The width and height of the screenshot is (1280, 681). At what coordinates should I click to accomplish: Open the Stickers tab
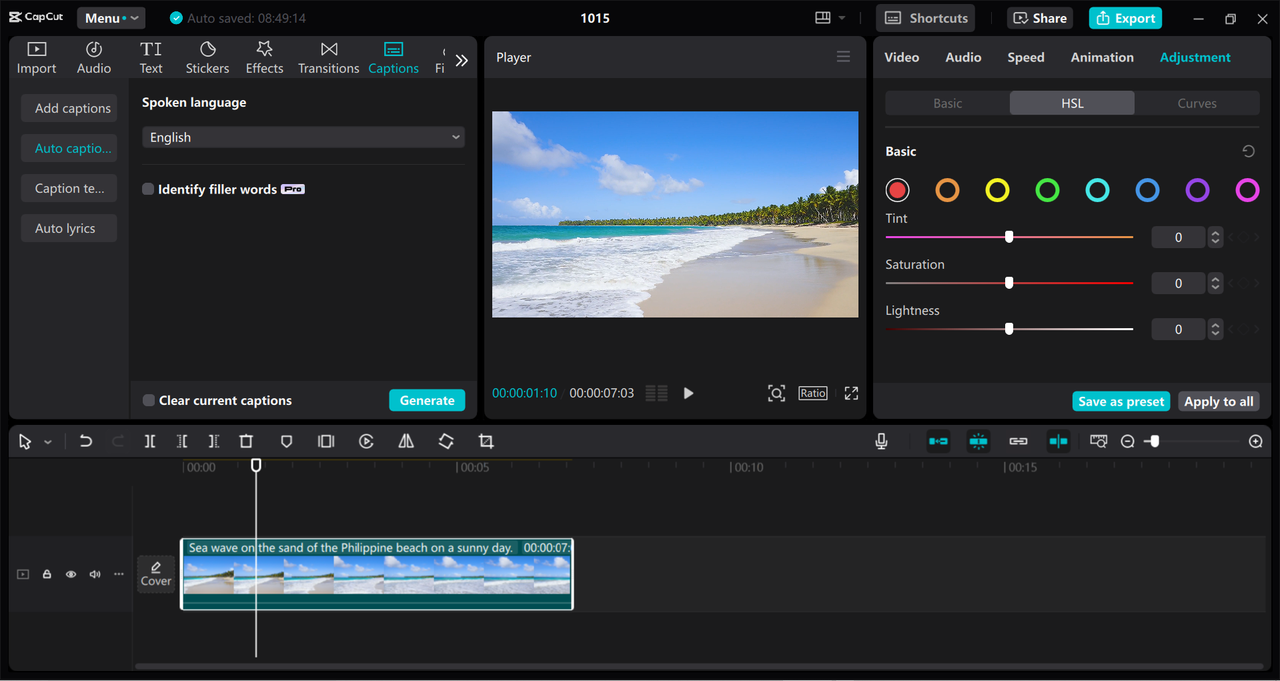point(207,58)
